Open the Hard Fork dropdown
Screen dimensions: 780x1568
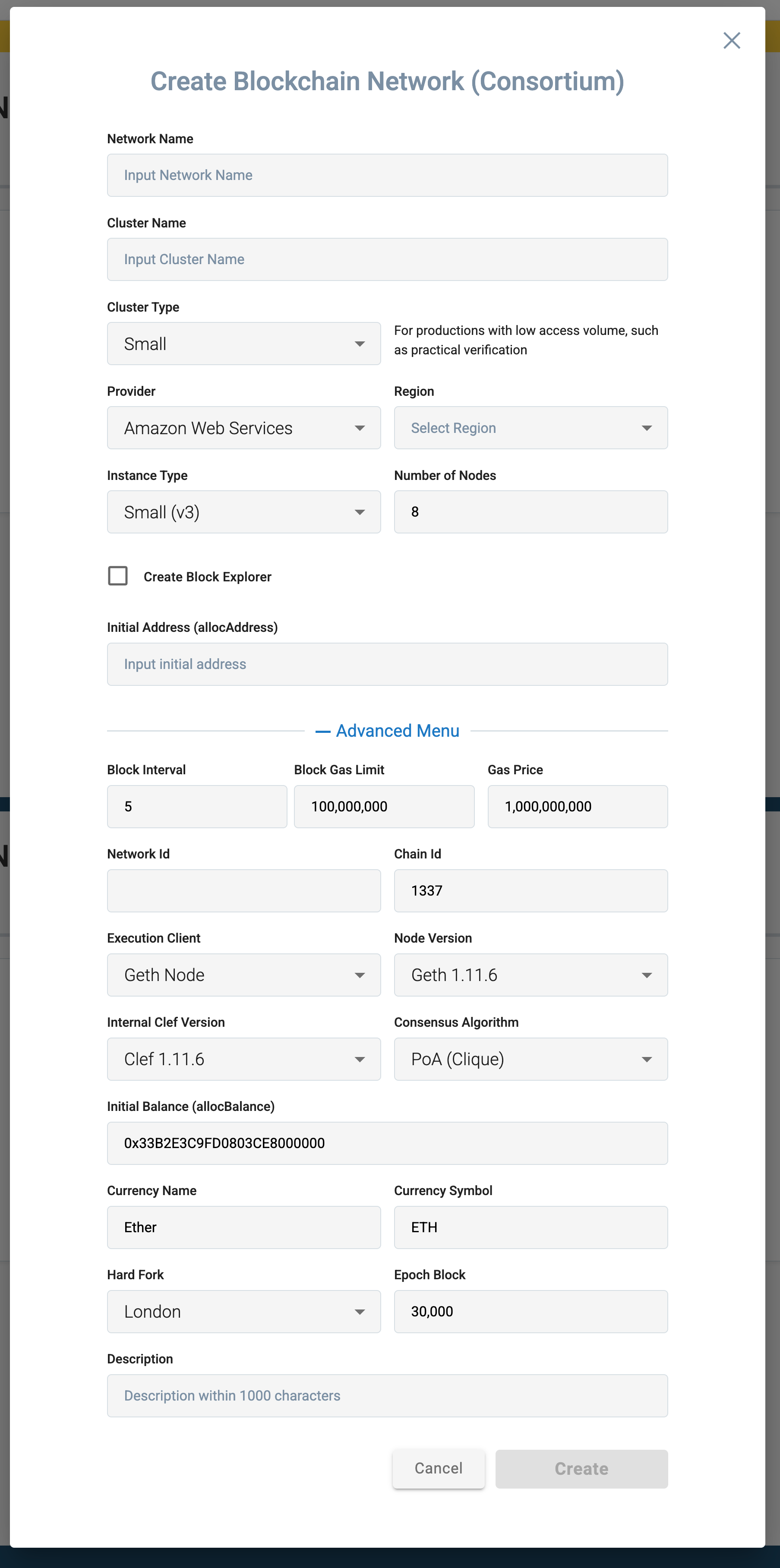[243, 1312]
